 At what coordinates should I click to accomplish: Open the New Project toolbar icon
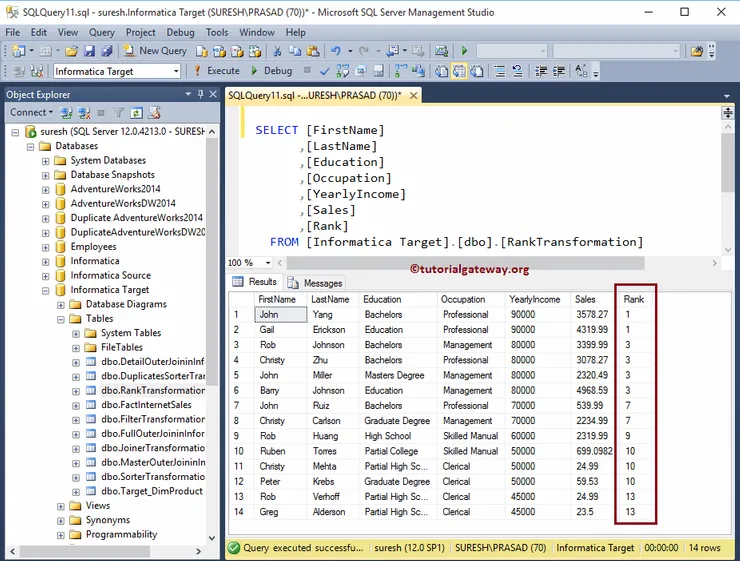pos(18,51)
